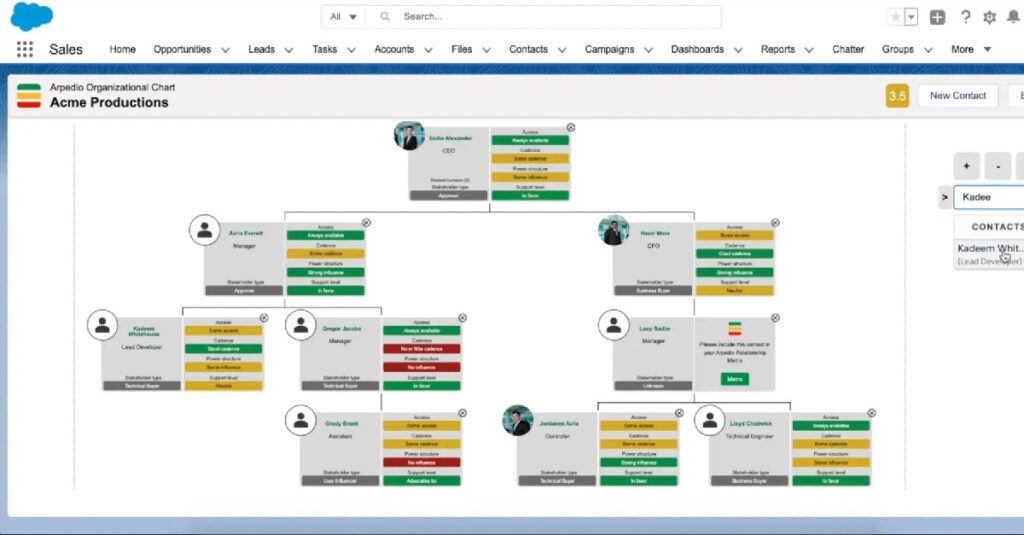Click the magnifier icon in search bar
The image size is (1024, 535).
tap(385, 16)
